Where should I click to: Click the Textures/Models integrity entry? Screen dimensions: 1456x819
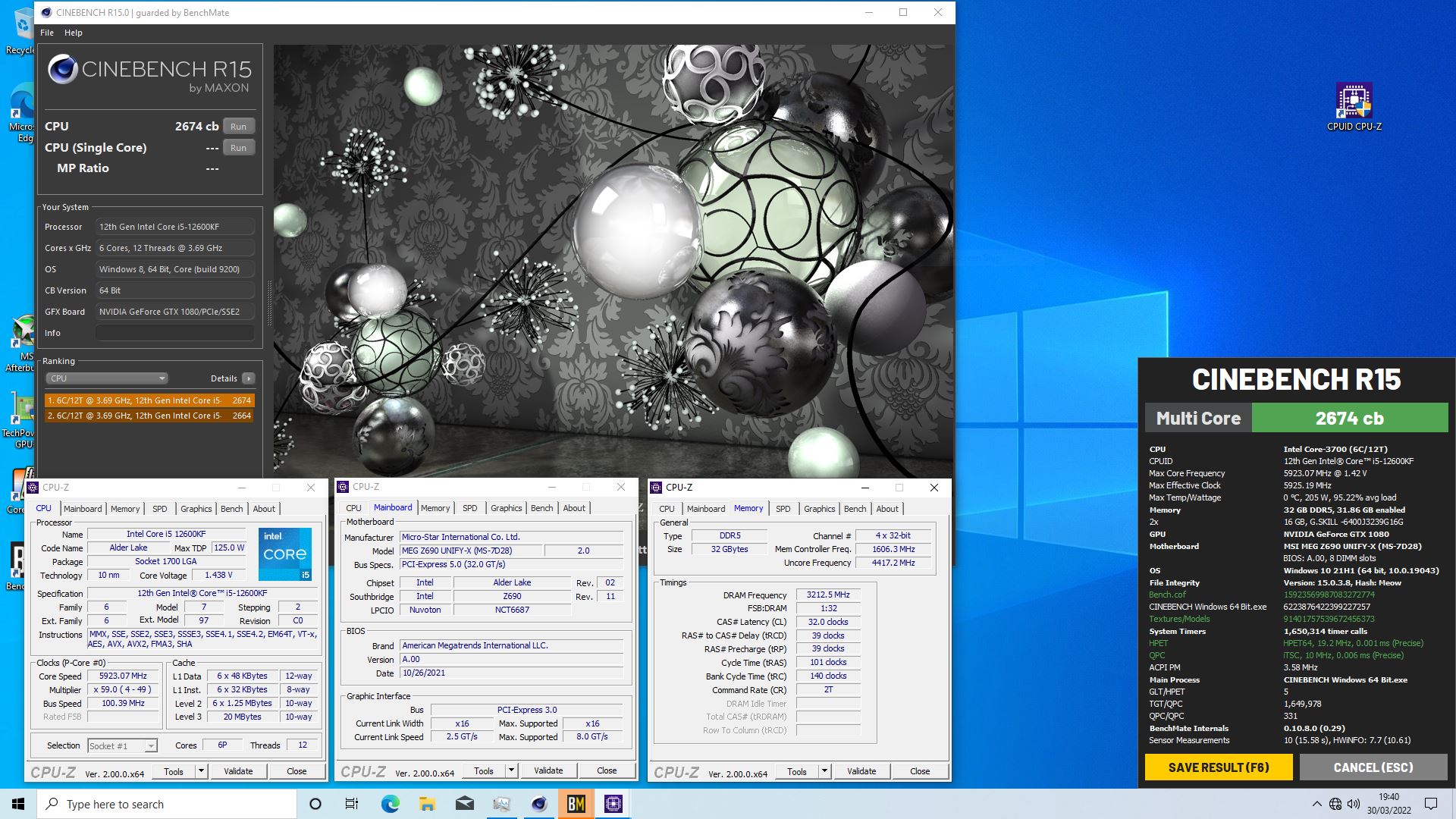pos(1179,619)
